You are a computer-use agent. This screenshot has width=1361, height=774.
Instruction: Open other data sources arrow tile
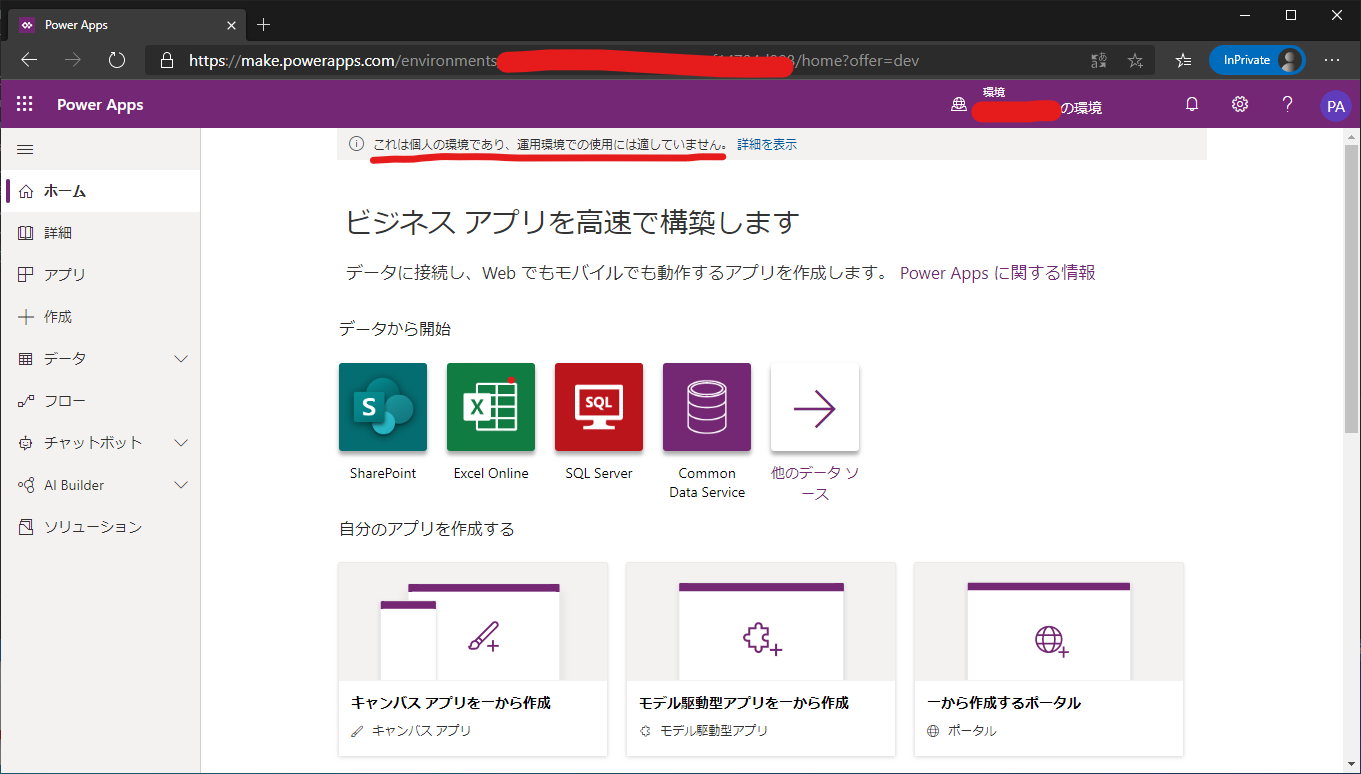tap(815, 407)
